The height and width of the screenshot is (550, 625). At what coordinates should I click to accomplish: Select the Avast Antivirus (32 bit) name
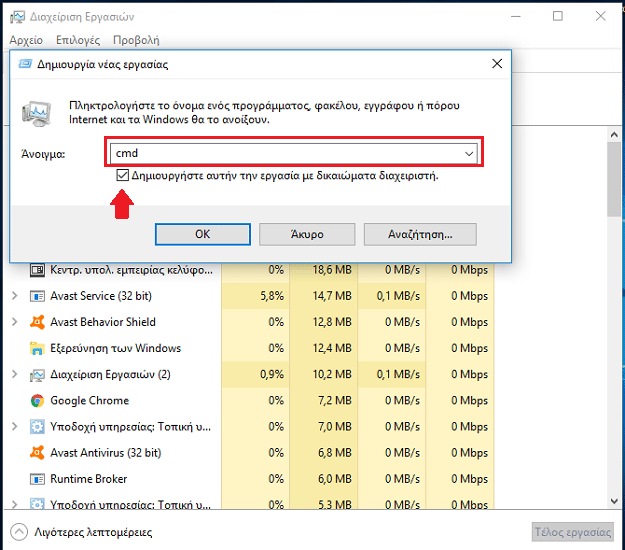[x=106, y=453]
